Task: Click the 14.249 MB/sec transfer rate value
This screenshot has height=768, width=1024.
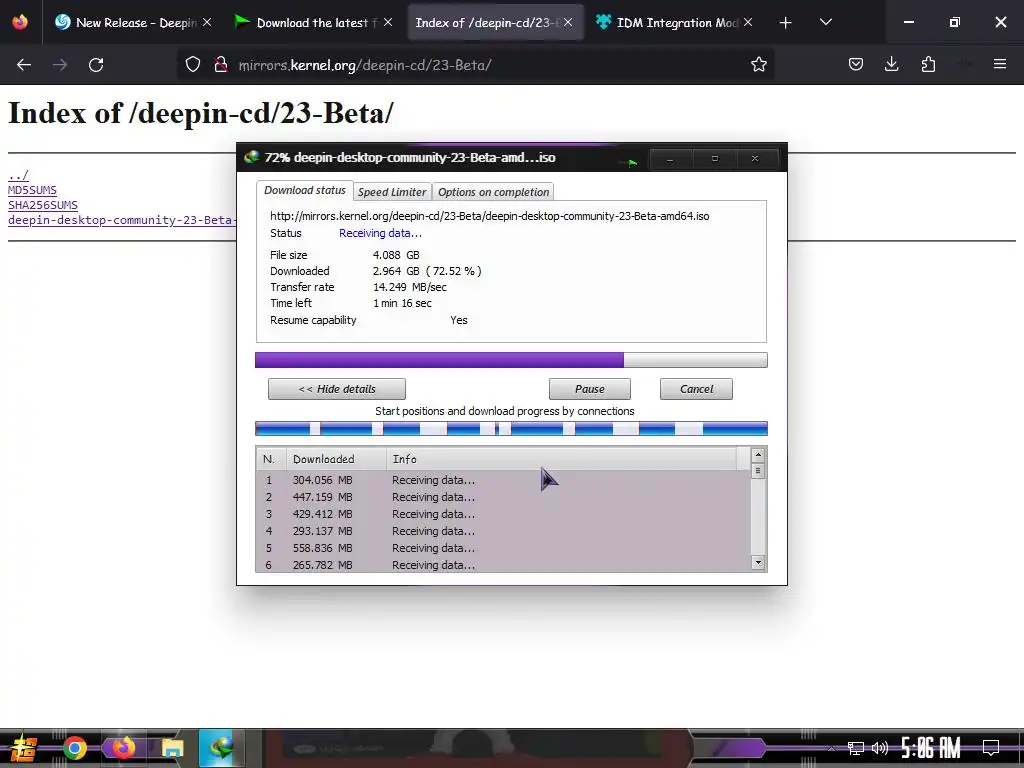Action: click(409, 287)
